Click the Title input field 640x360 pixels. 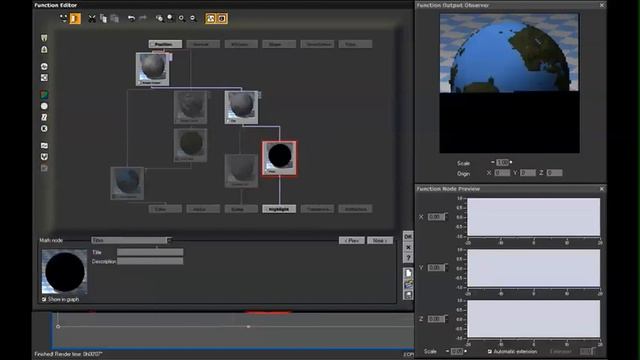click(x=150, y=252)
